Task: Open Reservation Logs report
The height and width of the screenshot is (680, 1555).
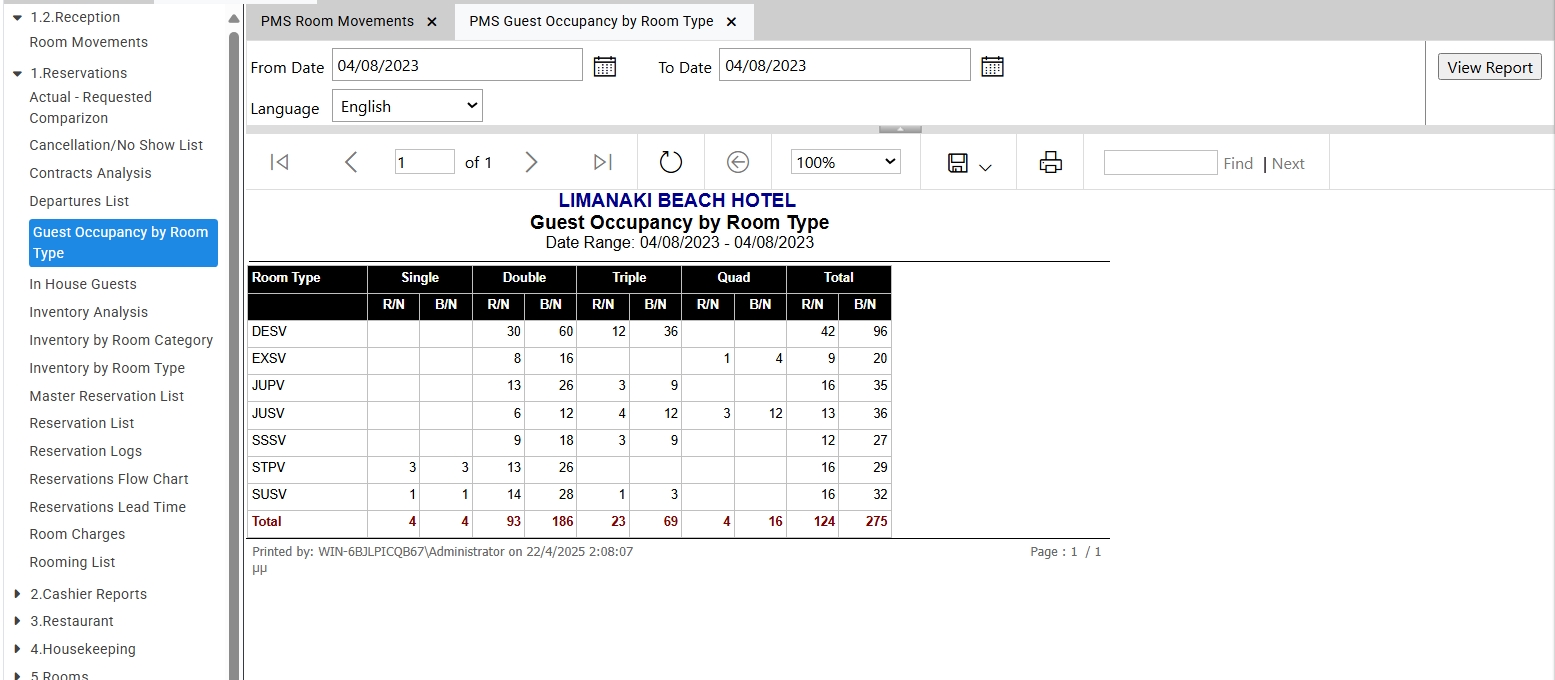Action: coord(86,451)
